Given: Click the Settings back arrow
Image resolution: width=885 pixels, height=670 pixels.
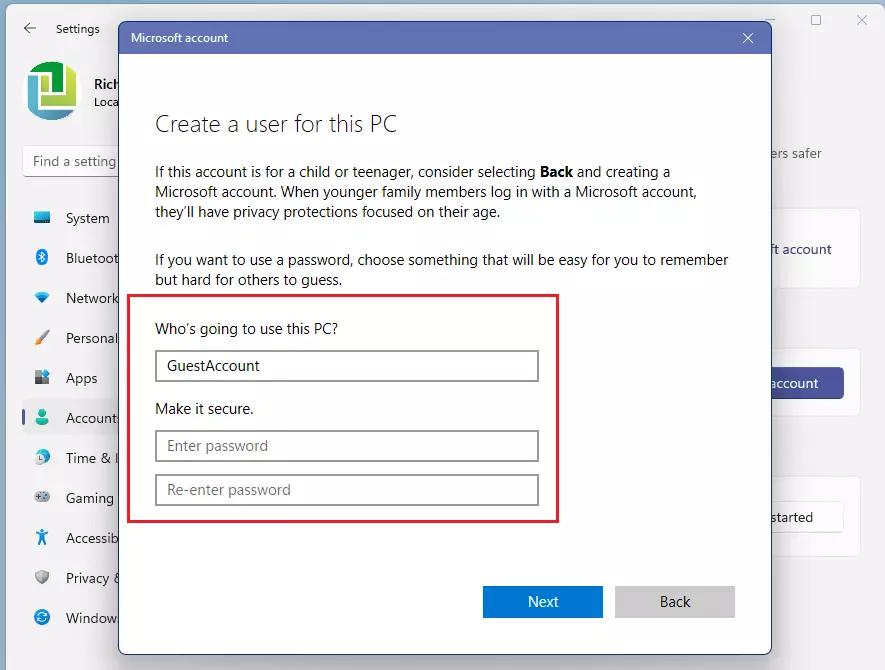Looking at the screenshot, I should click(30, 29).
